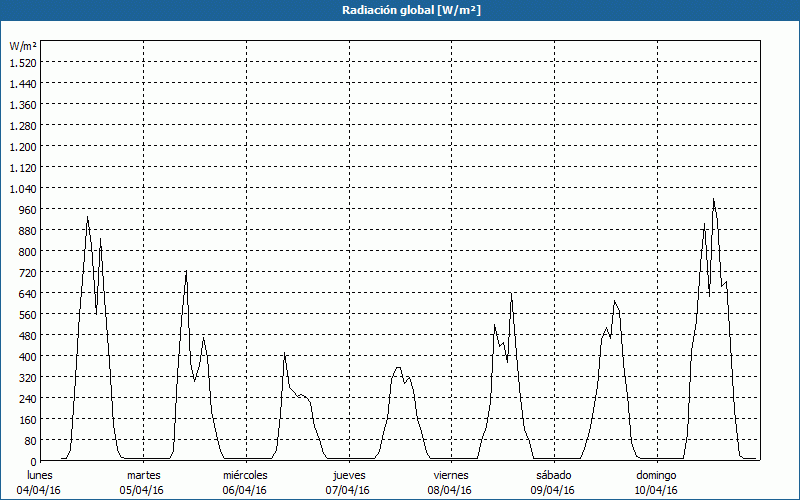Select the "jueves" day label
This screenshot has height=500, width=800.
(x=348, y=475)
